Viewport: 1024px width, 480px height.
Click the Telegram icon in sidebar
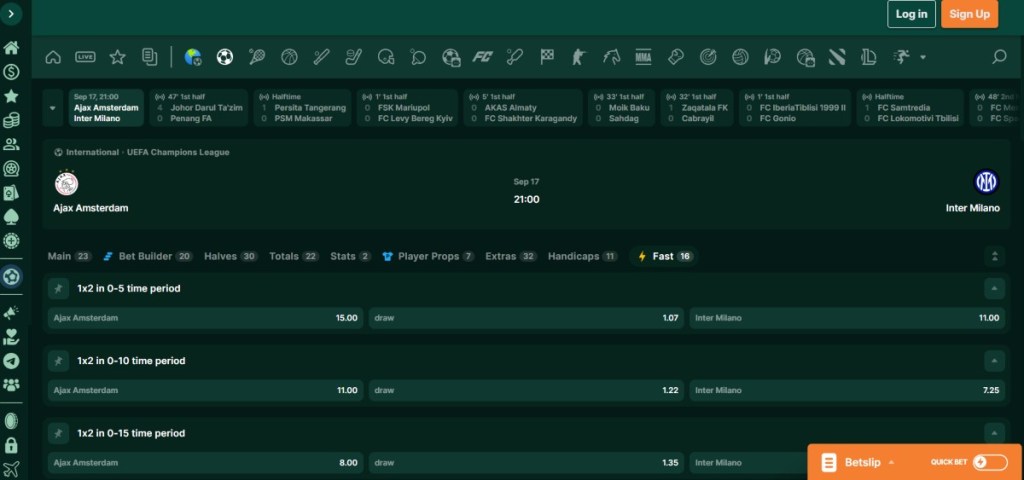click(x=11, y=361)
